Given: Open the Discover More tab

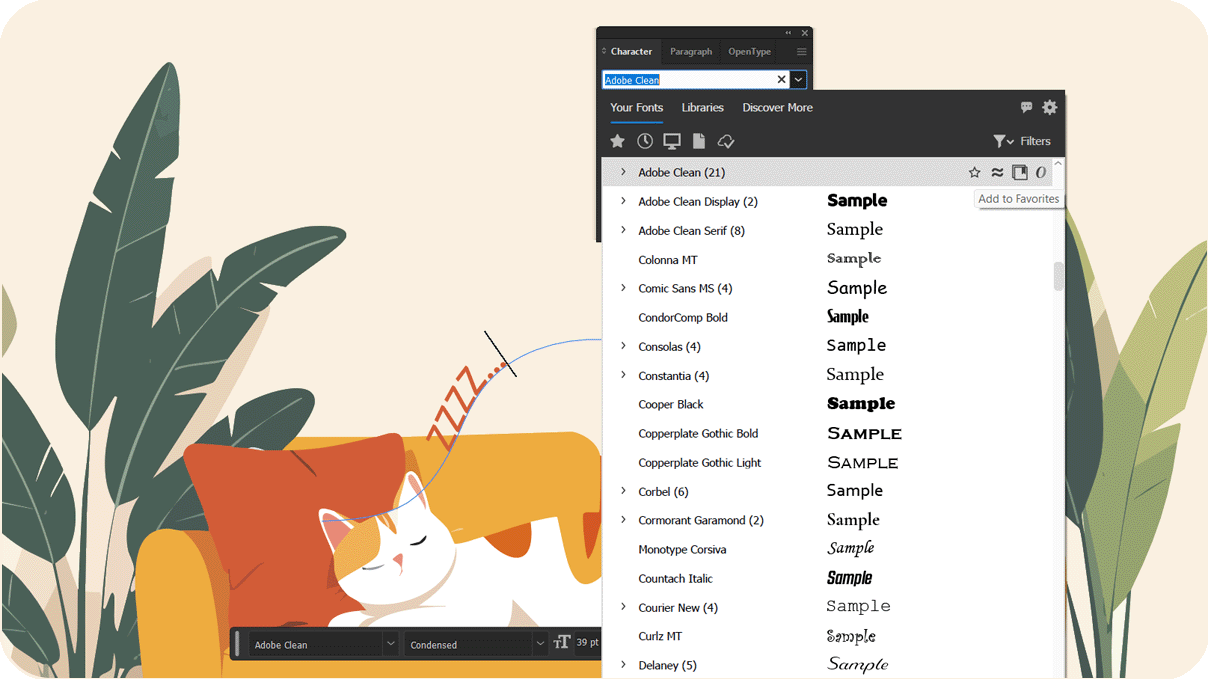Looking at the screenshot, I should [x=777, y=107].
